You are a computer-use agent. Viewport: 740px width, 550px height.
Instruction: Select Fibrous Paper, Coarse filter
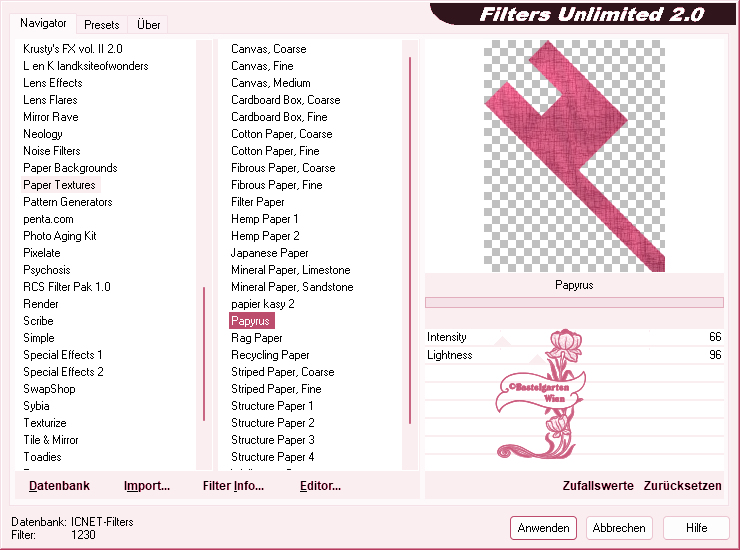coord(283,168)
